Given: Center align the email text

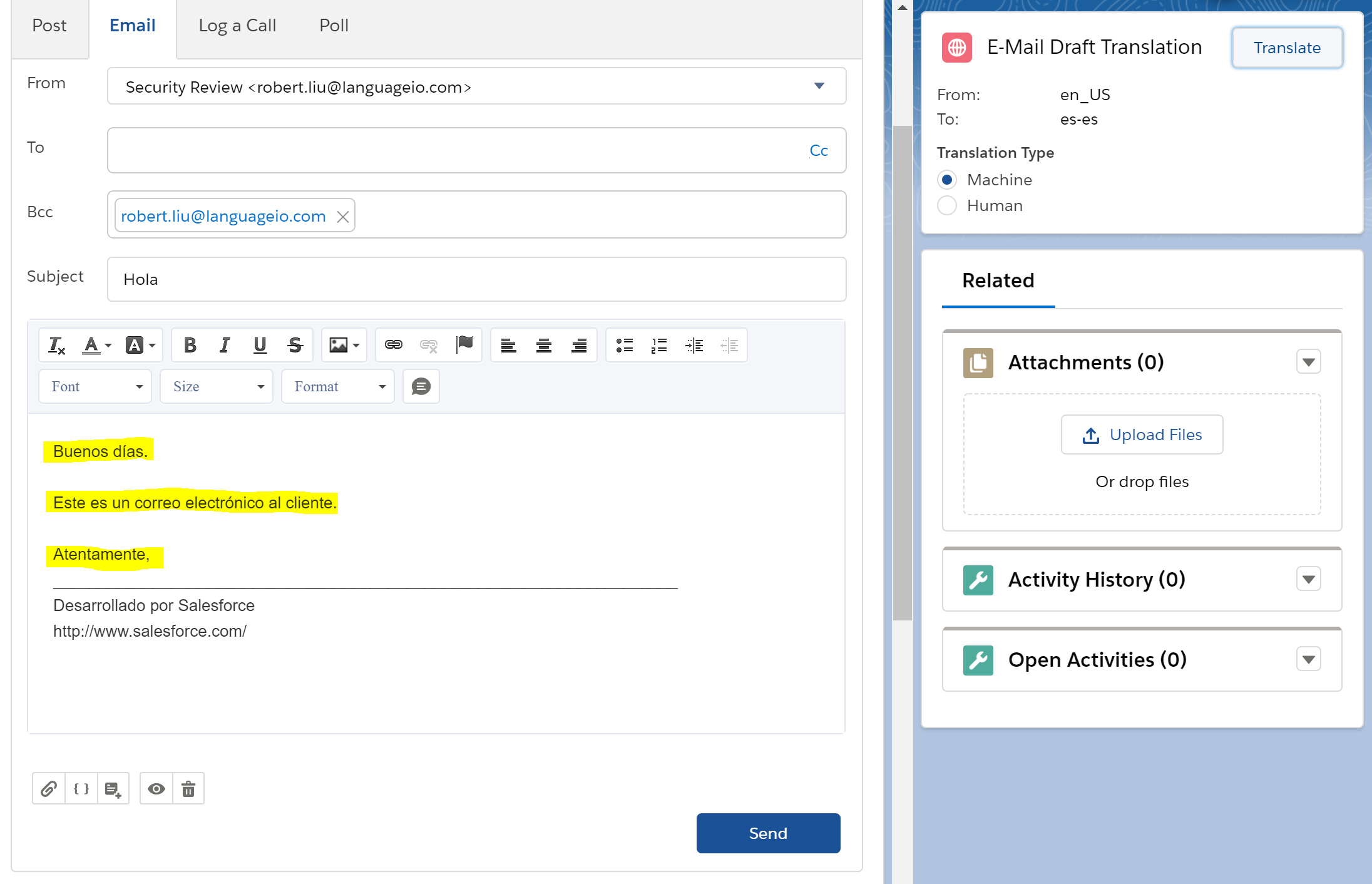Looking at the screenshot, I should [x=543, y=345].
